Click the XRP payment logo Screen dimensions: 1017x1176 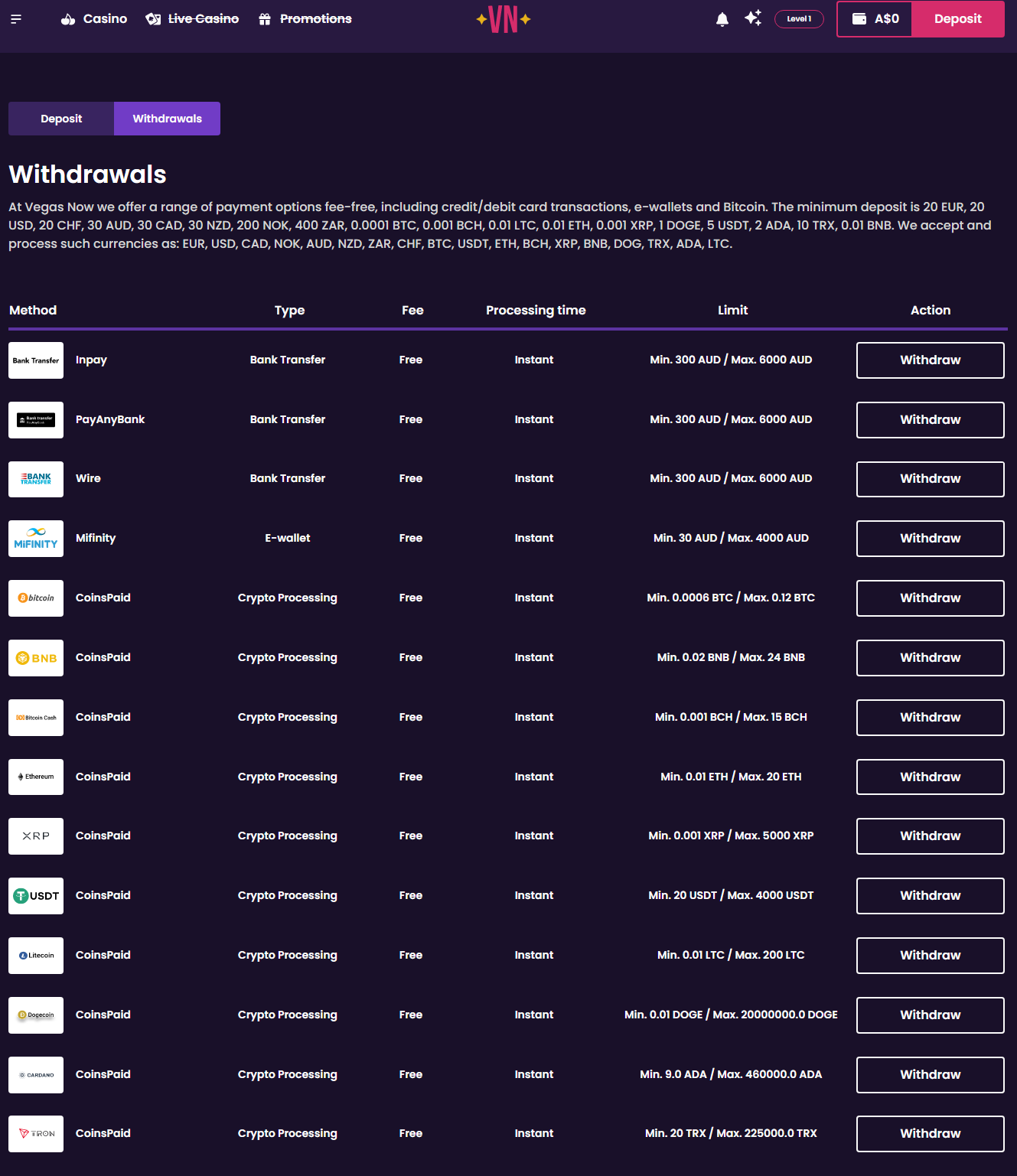[36, 836]
